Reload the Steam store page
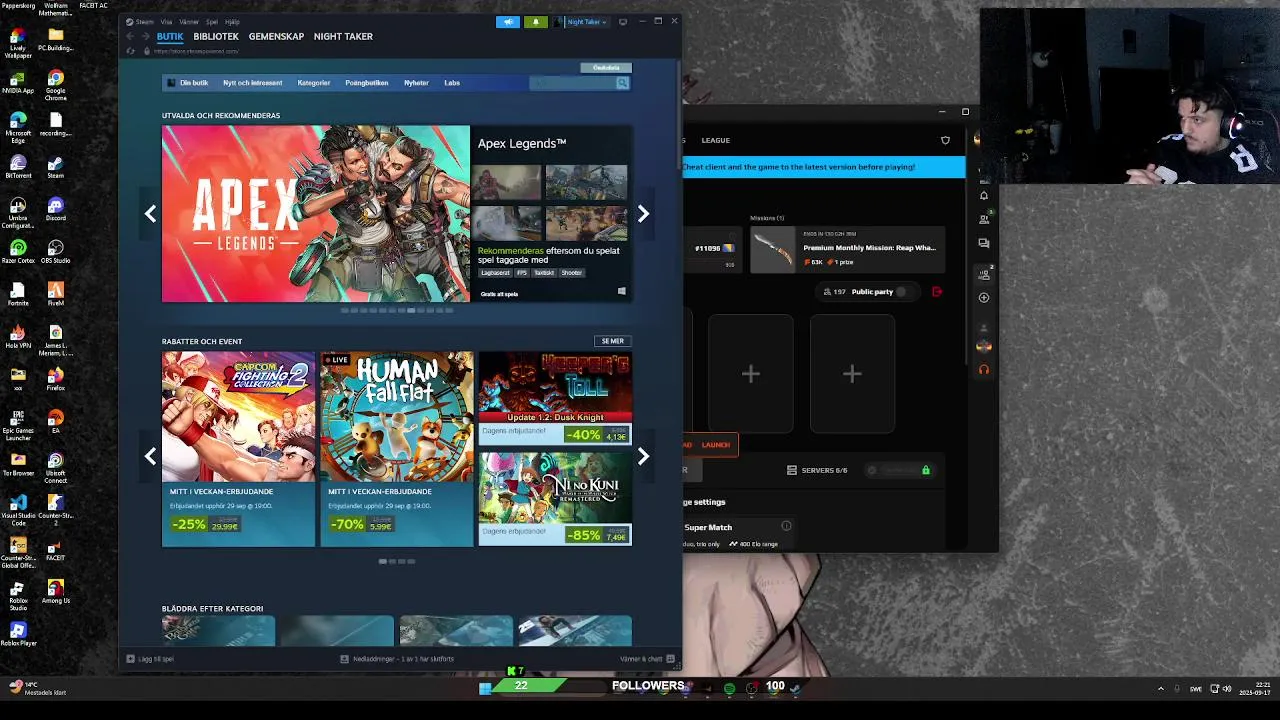The image size is (1280, 720). 130,51
